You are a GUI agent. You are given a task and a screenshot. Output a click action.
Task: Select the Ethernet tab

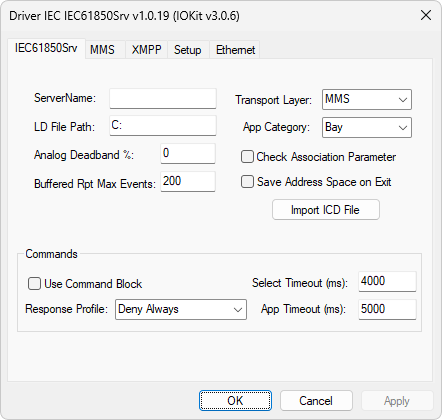[x=235, y=50]
